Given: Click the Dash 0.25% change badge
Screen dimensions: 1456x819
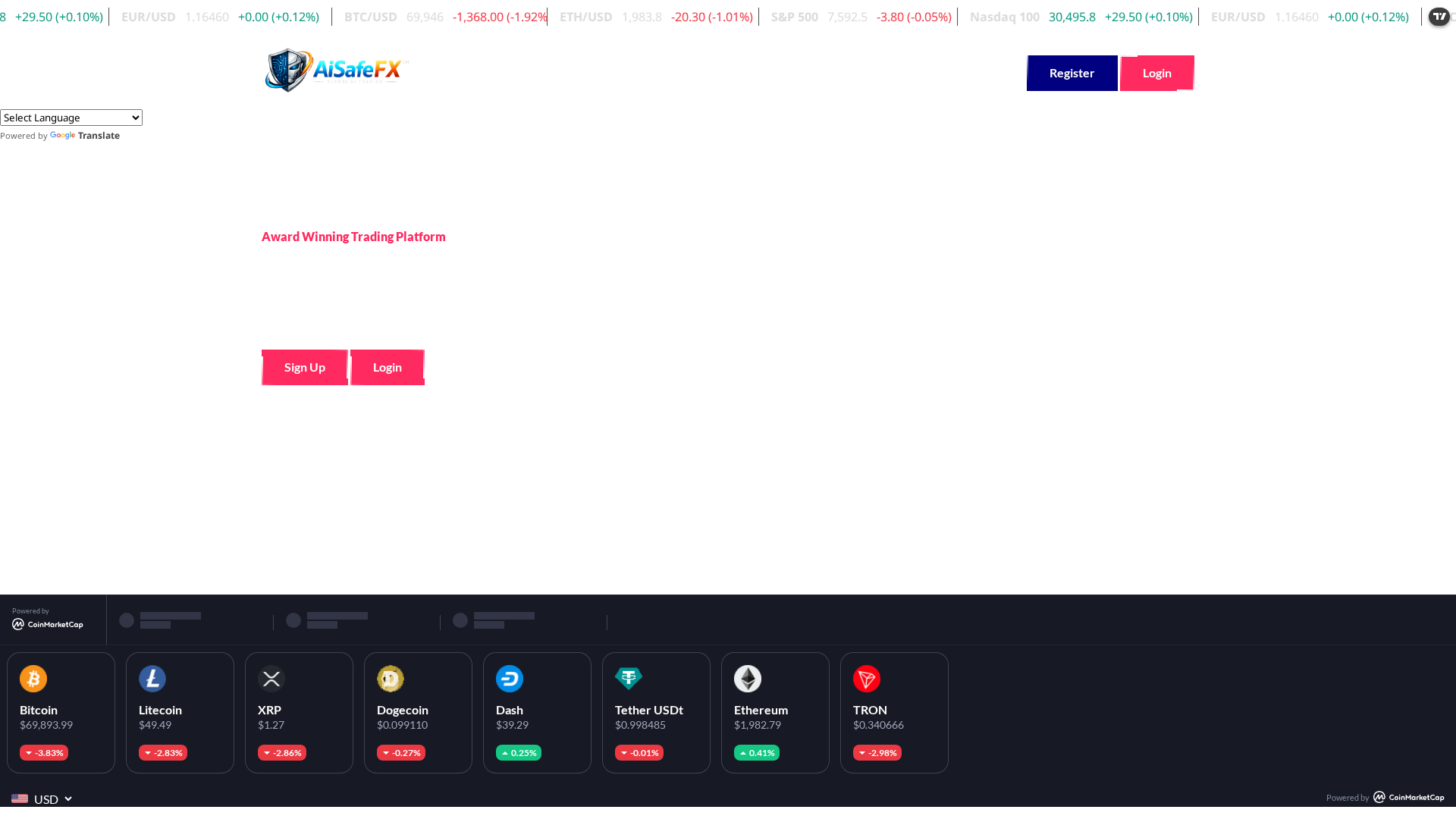Looking at the screenshot, I should (x=519, y=752).
